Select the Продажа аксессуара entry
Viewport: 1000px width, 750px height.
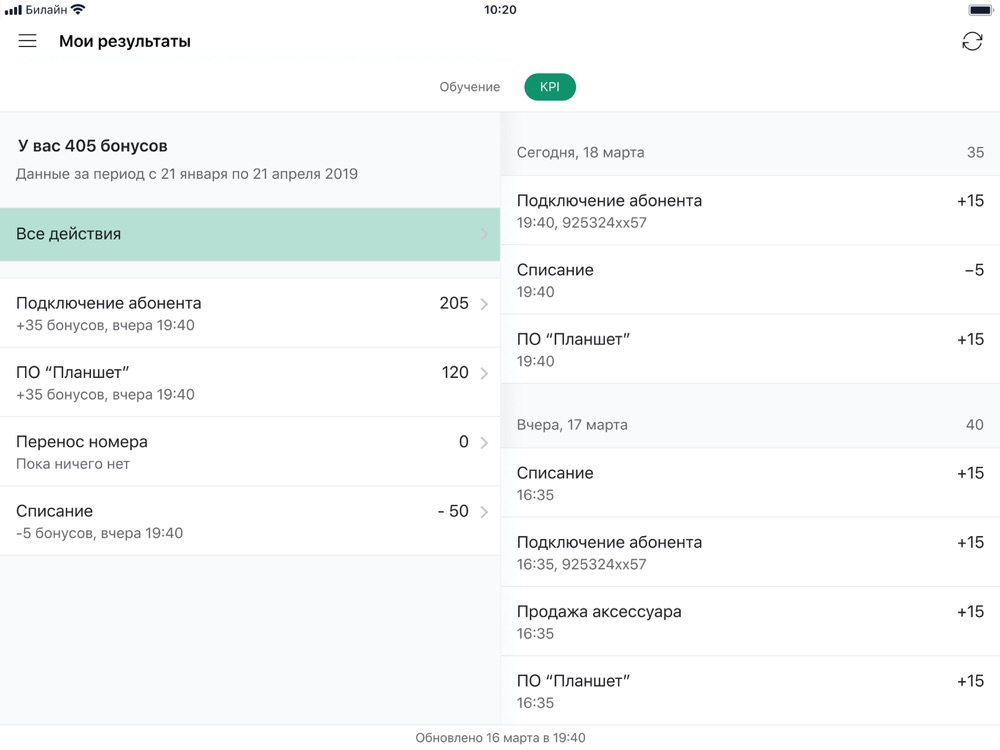[750, 621]
